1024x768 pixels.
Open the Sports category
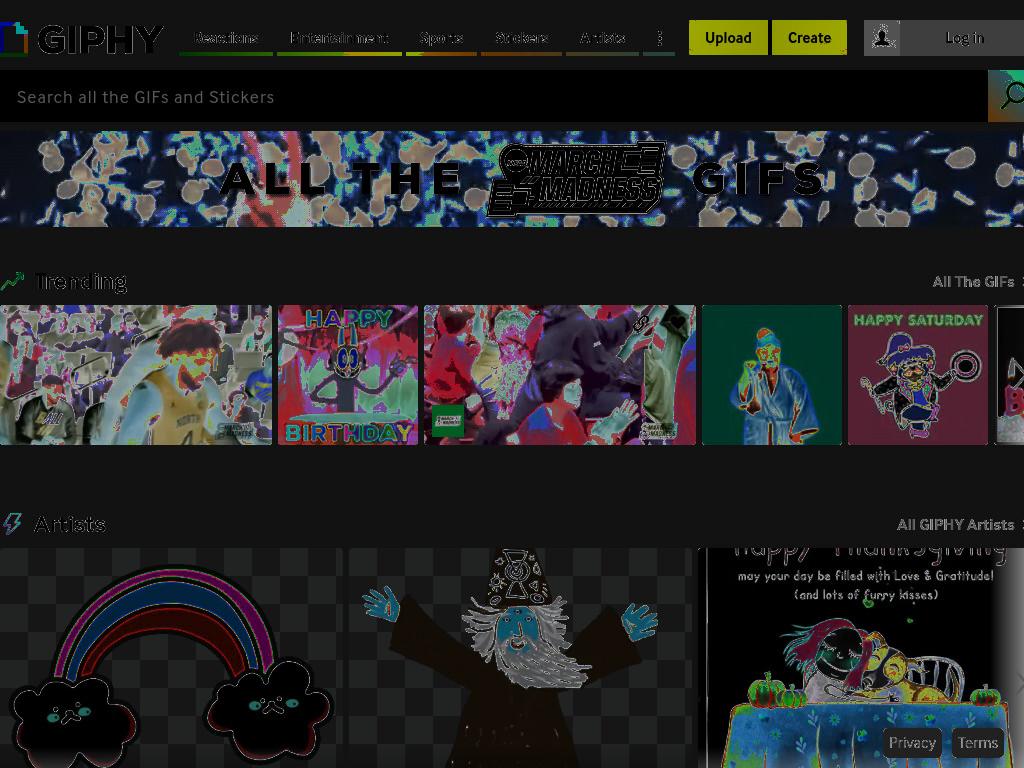point(441,38)
